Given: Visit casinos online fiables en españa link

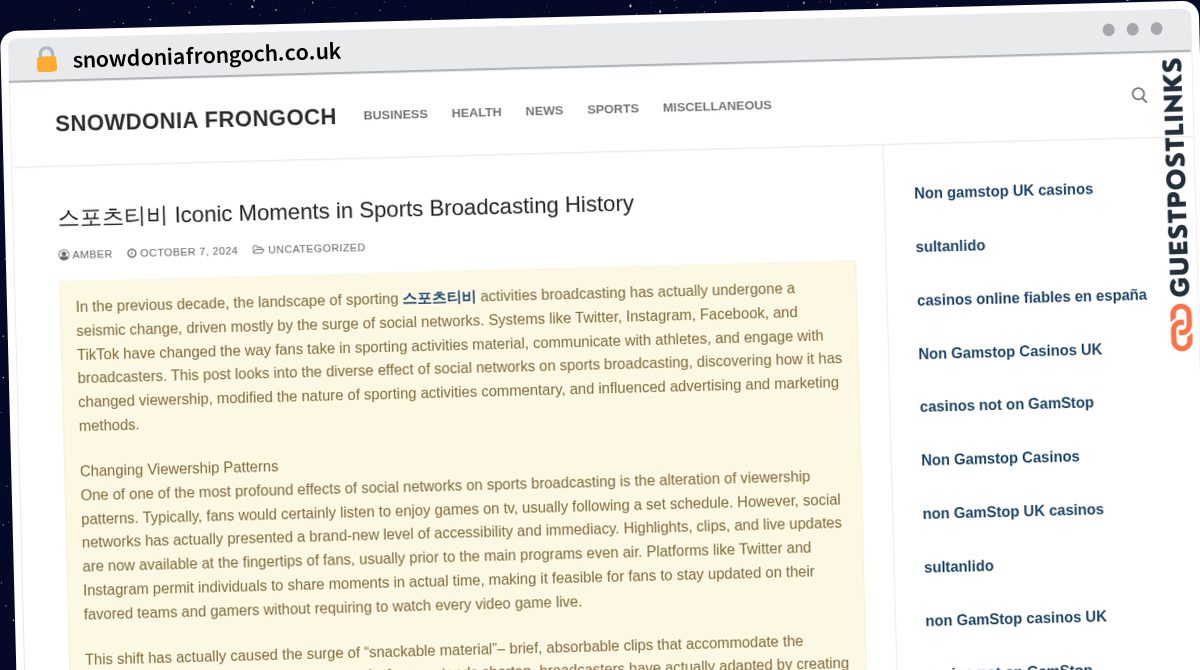Looking at the screenshot, I should pos(1032,297).
